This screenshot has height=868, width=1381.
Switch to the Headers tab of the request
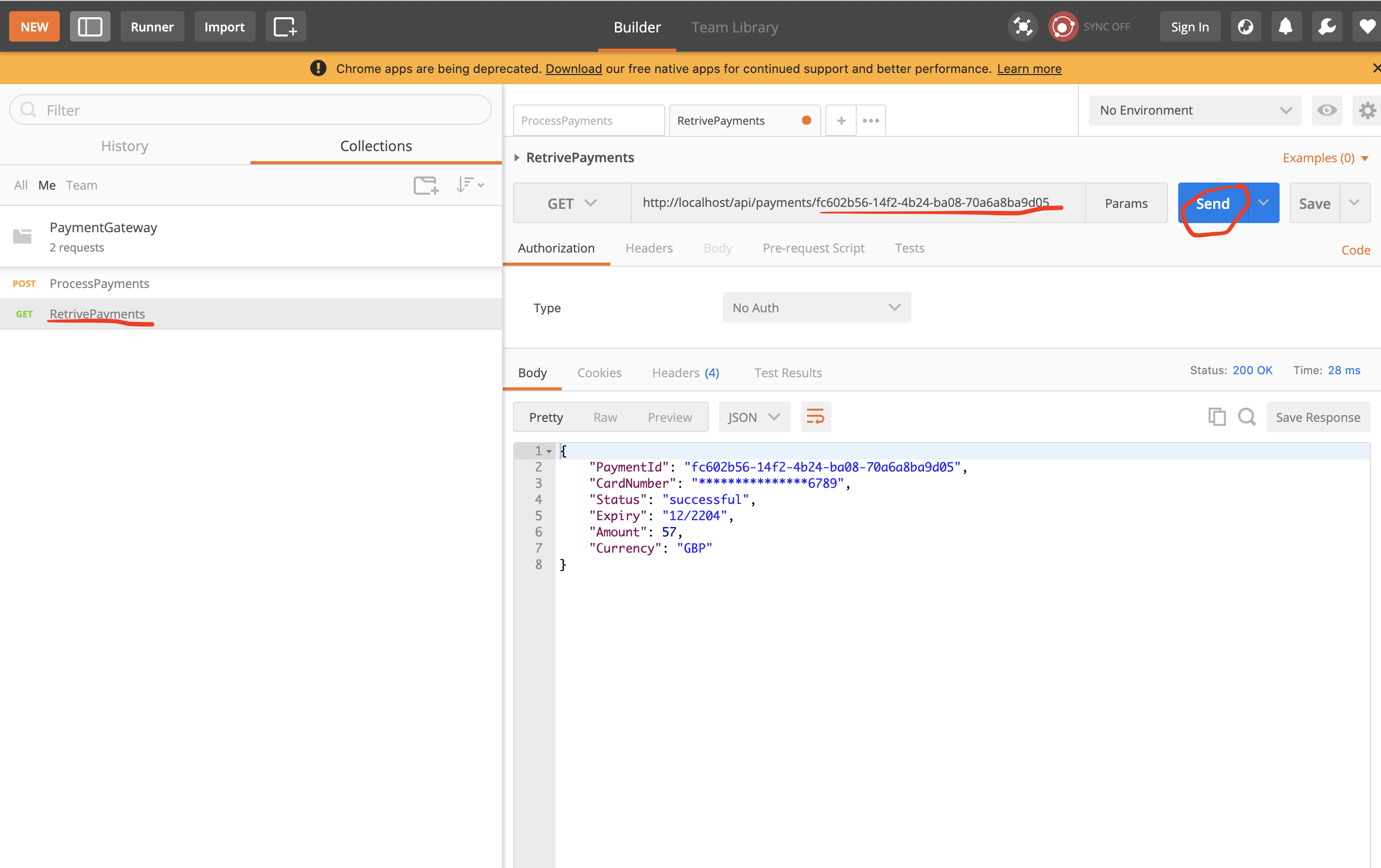[648, 248]
